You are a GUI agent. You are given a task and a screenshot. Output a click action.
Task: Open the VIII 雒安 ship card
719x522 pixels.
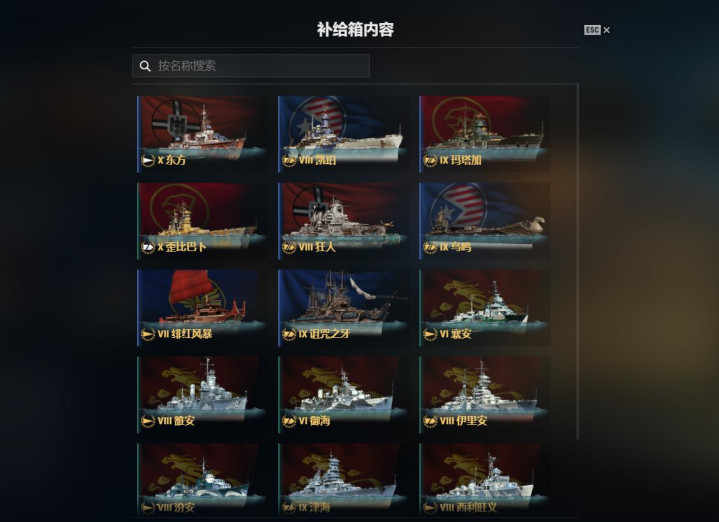pos(202,394)
